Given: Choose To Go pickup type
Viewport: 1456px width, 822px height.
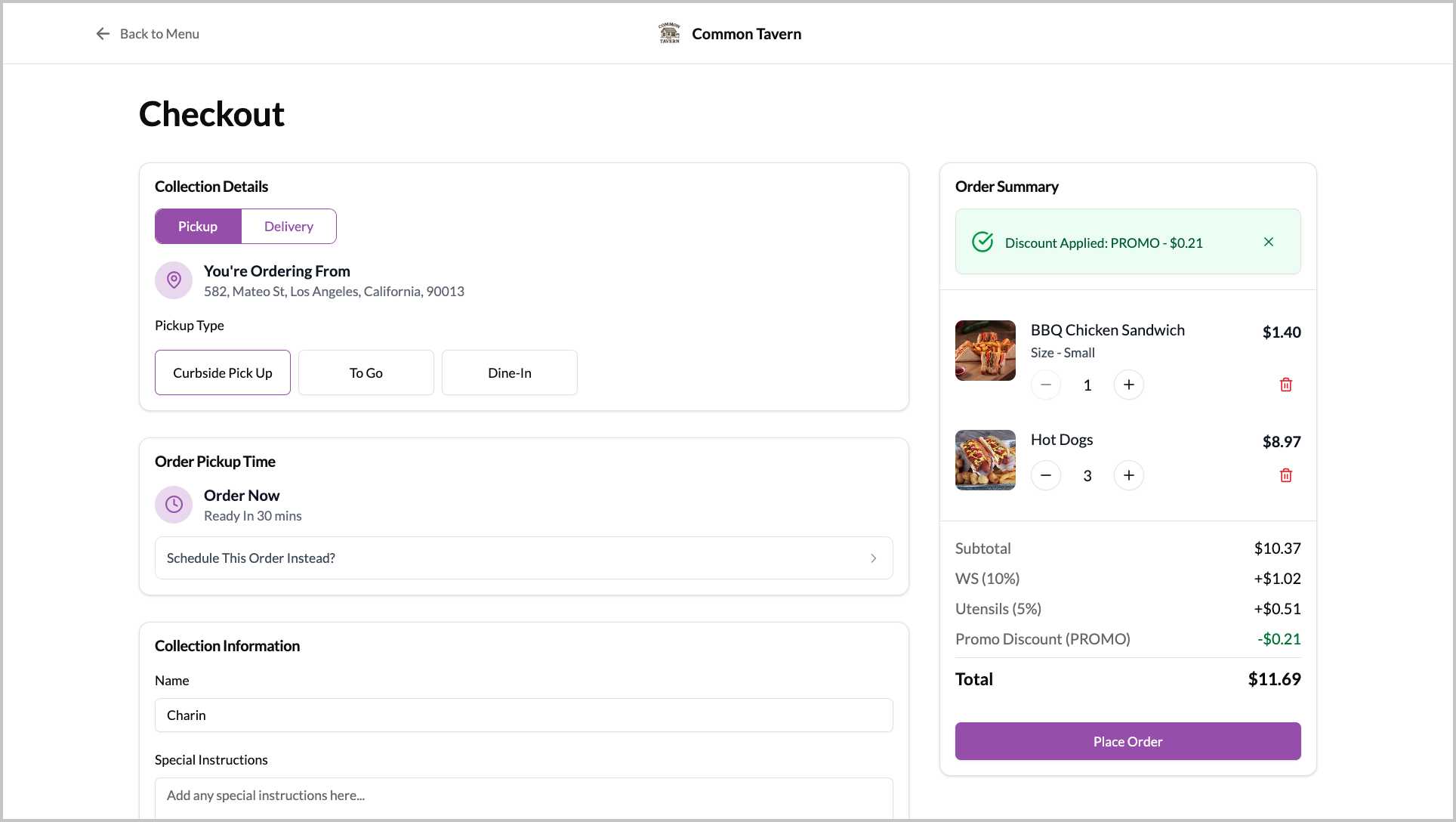Looking at the screenshot, I should pos(366,372).
